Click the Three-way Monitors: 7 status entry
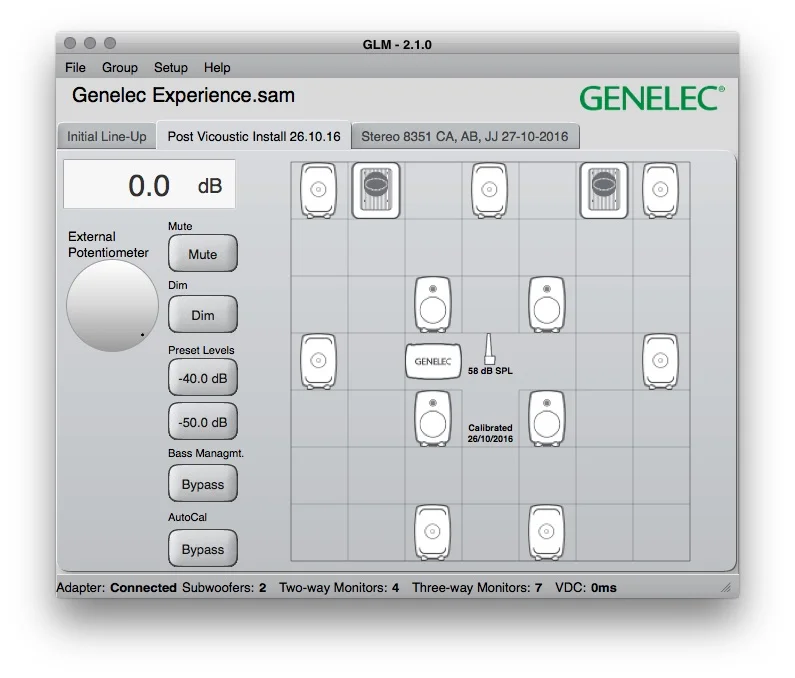795x678 pixels. [477, 587]
